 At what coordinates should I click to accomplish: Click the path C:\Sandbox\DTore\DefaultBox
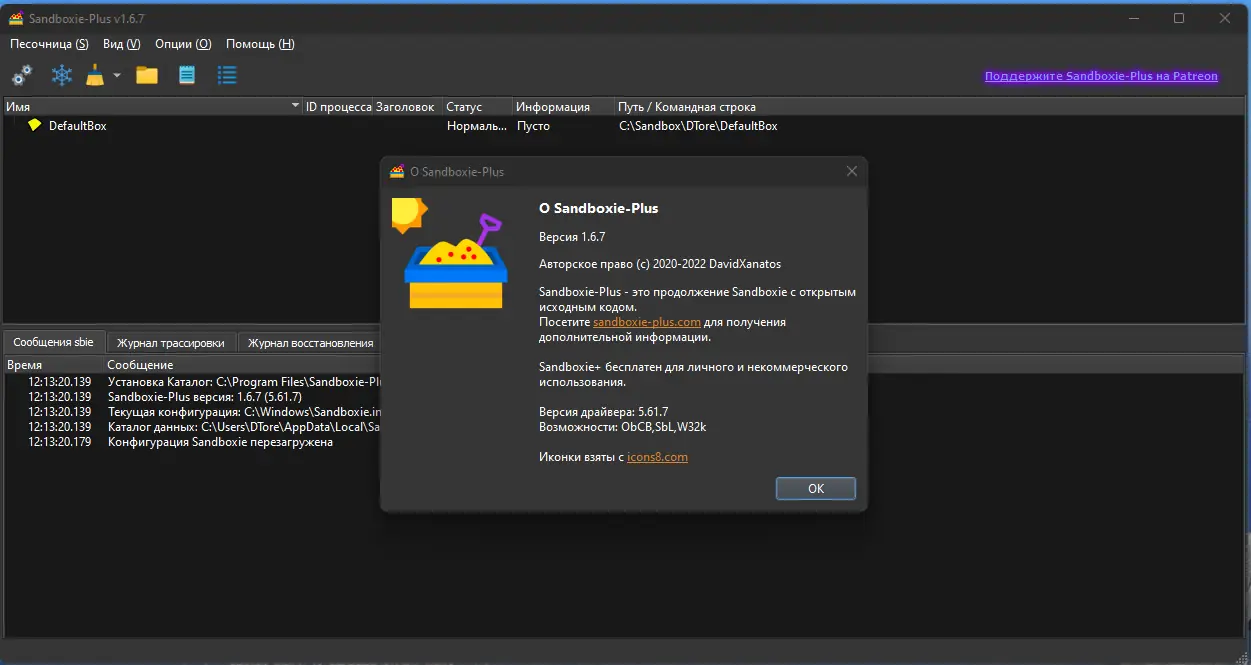tap(698, 126)
